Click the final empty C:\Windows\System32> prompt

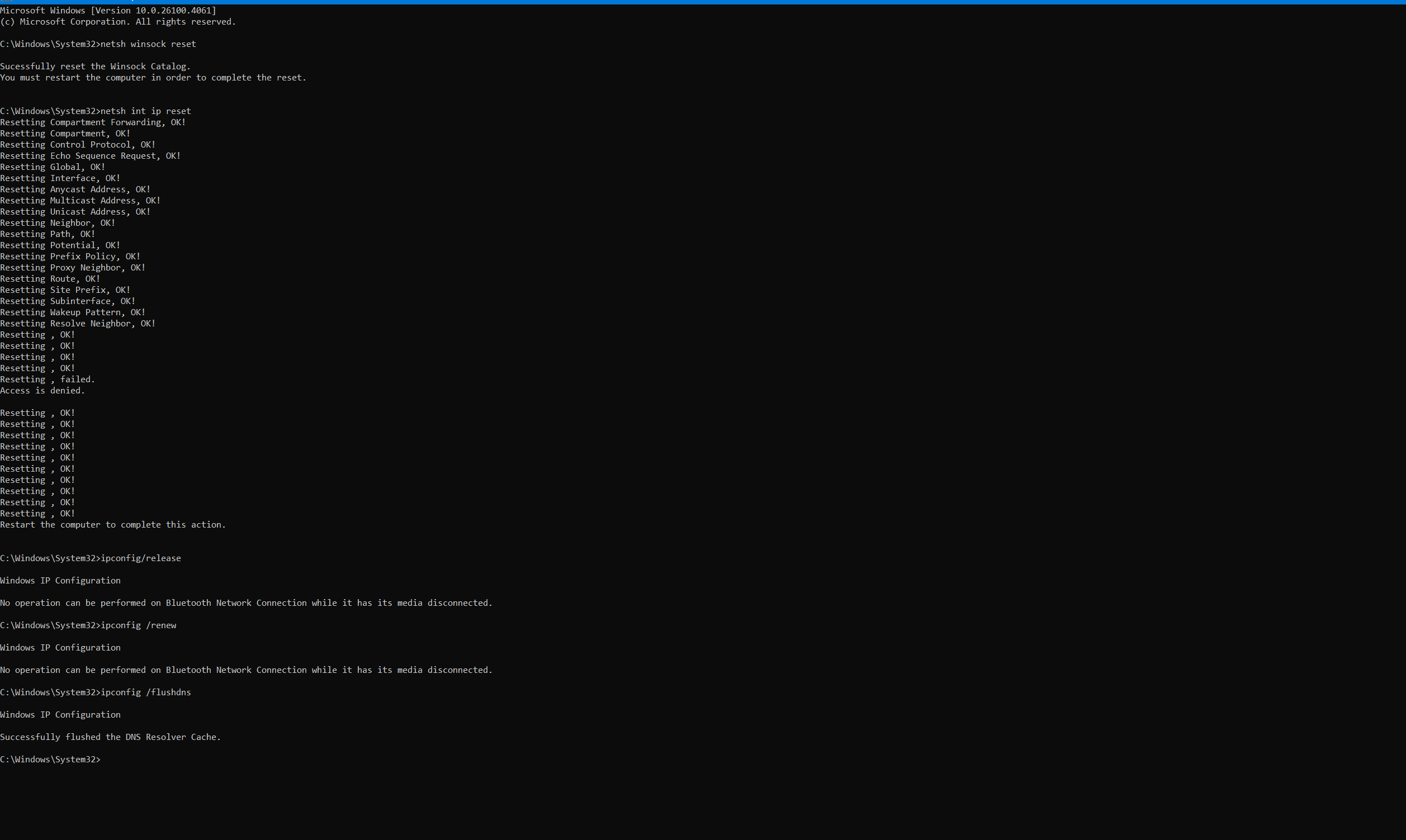tap(50, 759)
